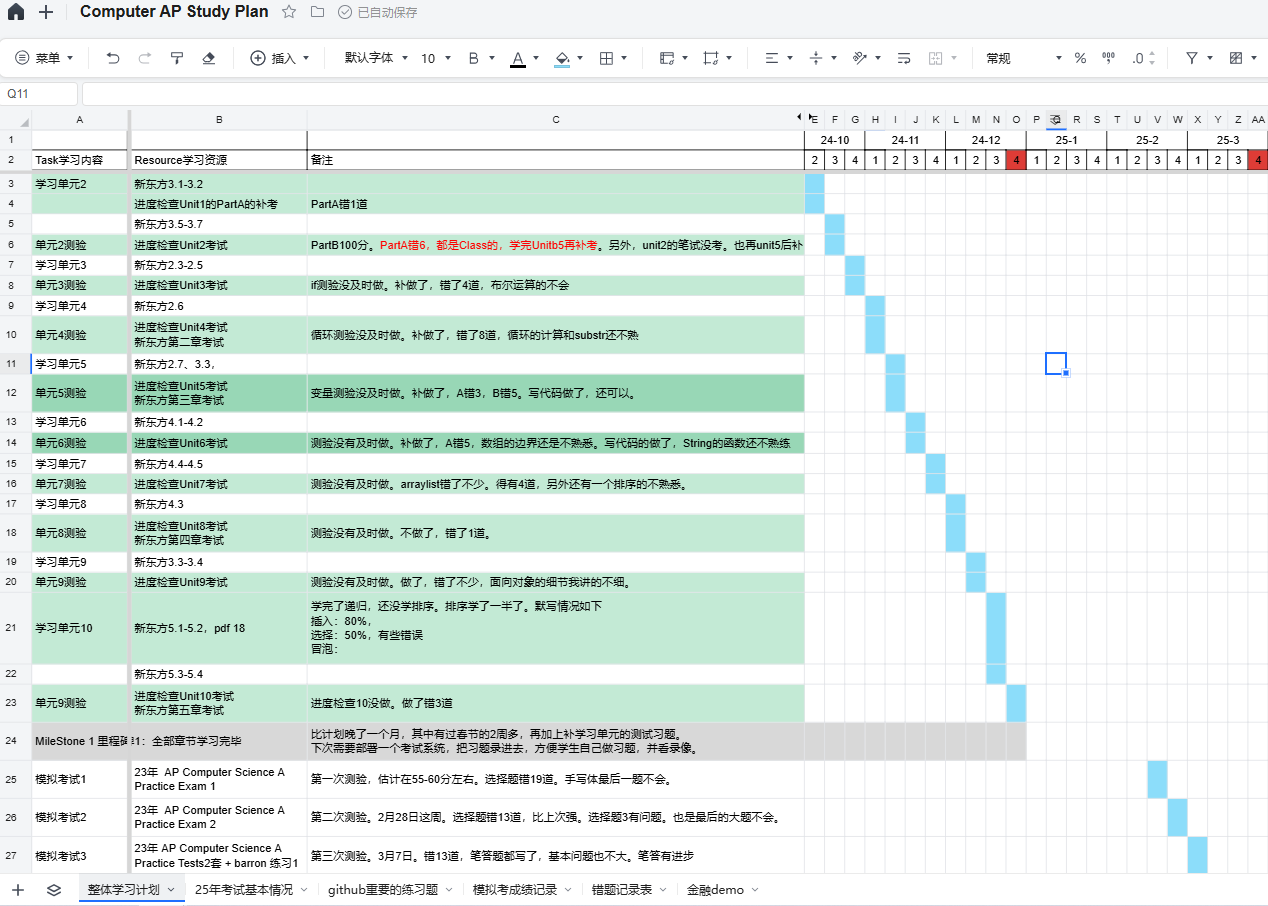This screenshot has width=1268, height=906.
Task: Select the cell '新东方5.3-5.4'
Action: click(x=219, y=674)
